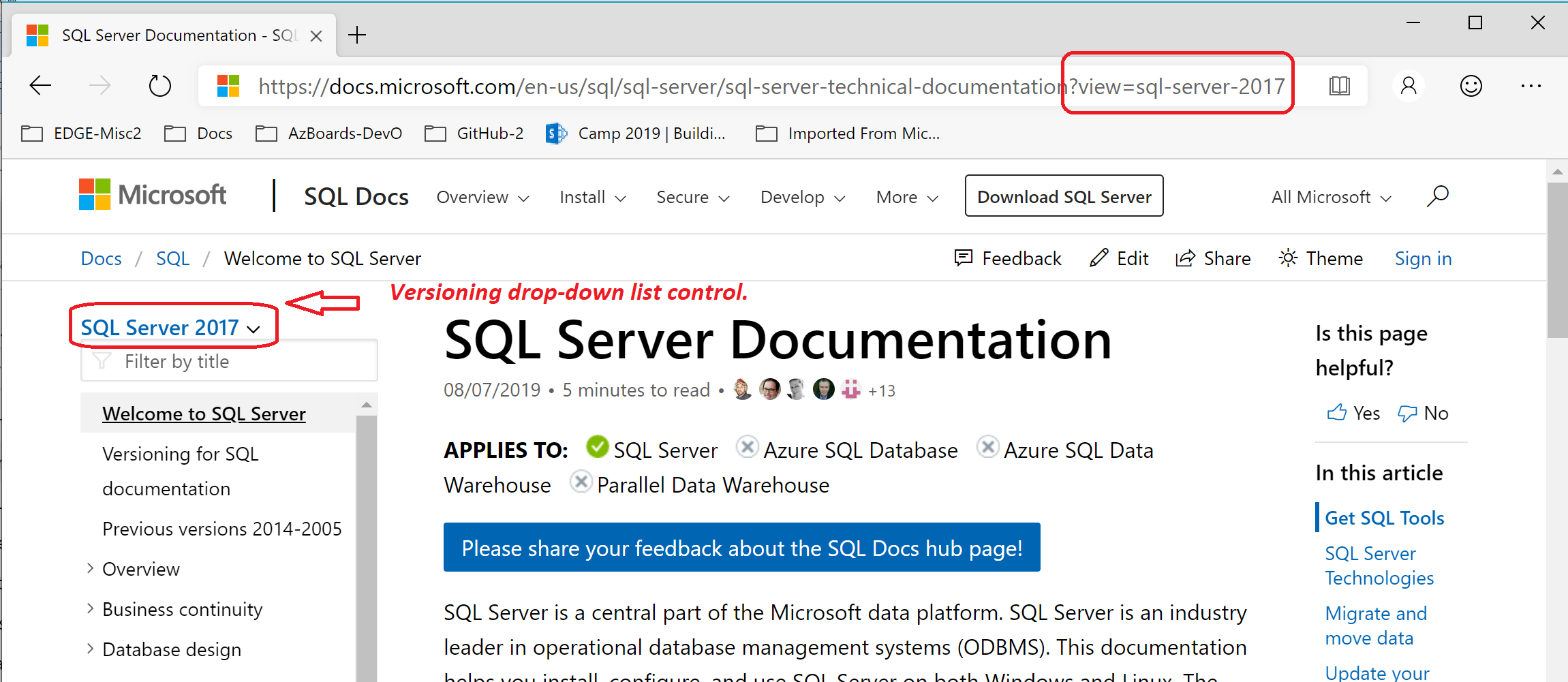Open the reading list panel
Image resolution: width=1568 pixels, height=682 pixels.
click(x=1338, y=85)
